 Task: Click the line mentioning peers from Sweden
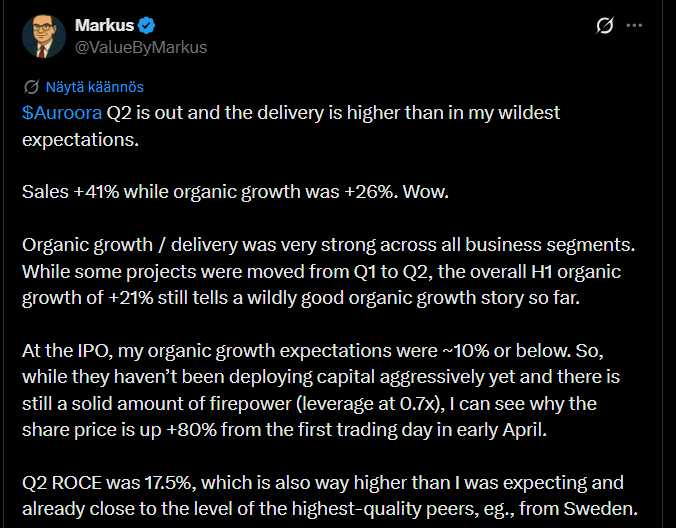330,509
